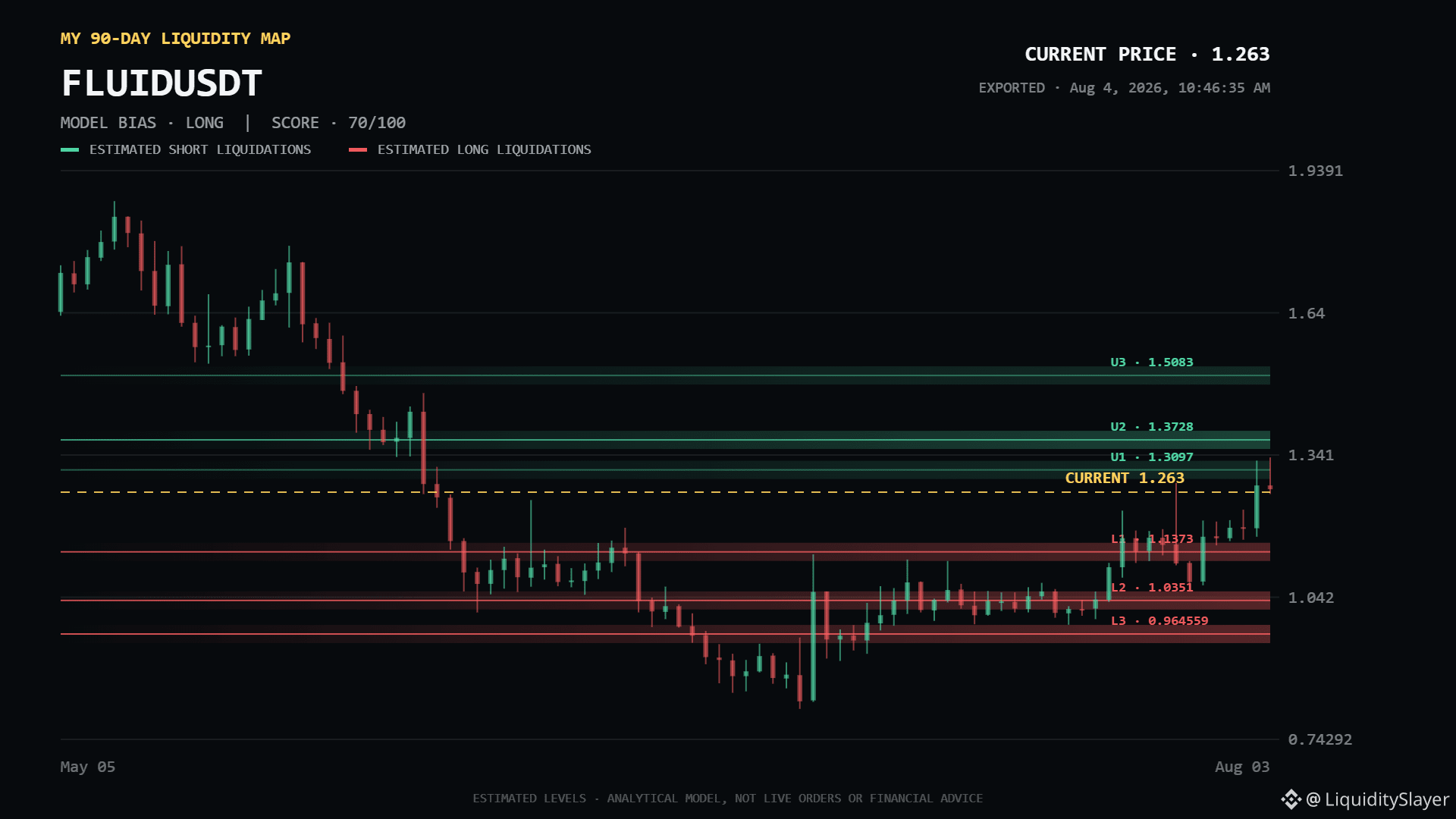This screenshot has width=1456, height=819.
Task: Select the "MY 90-DAY LIQUIDITY MAP" heading
Action: coord(175,39)
